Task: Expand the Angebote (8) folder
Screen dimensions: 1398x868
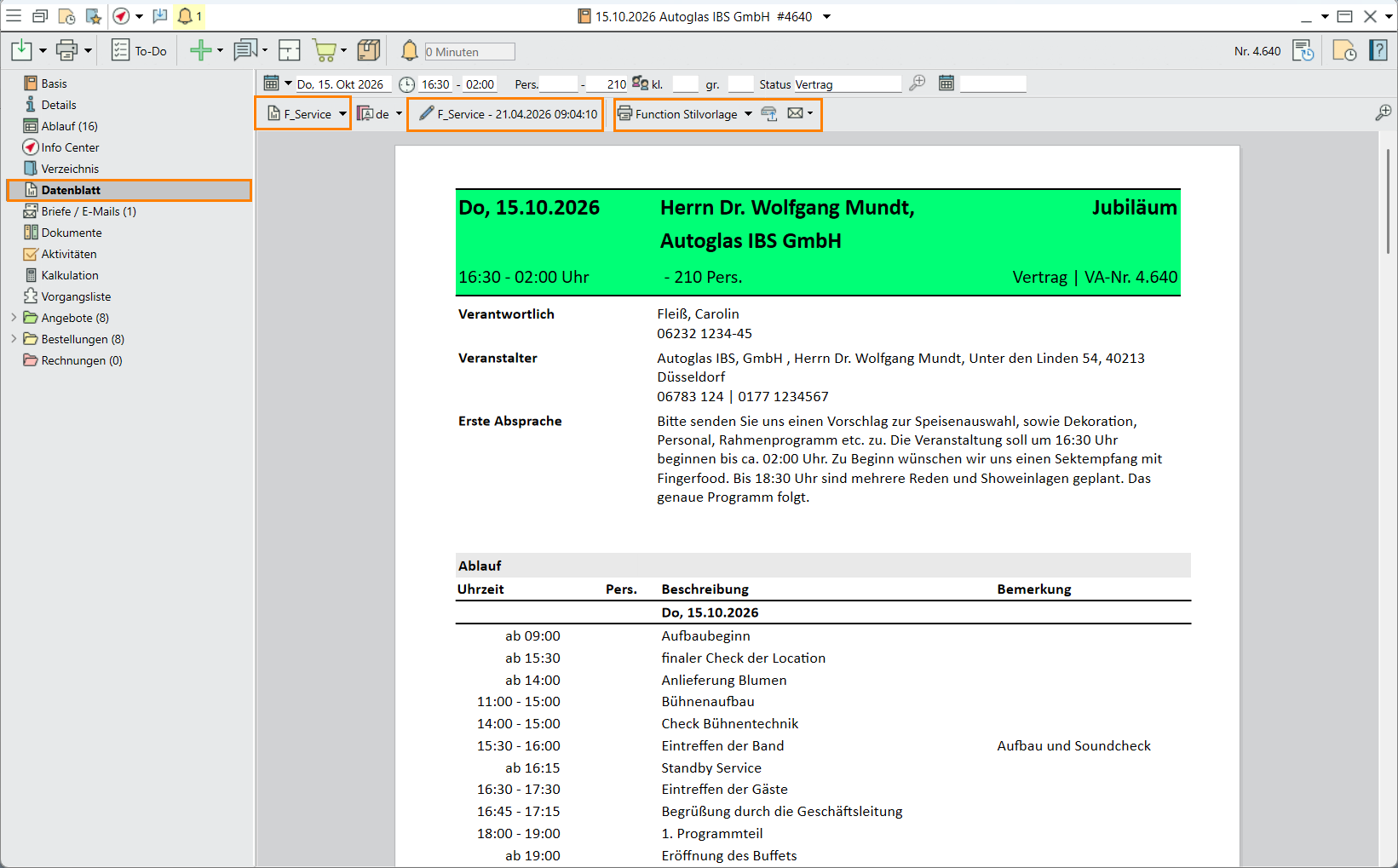Action: (x=14, y=318)
